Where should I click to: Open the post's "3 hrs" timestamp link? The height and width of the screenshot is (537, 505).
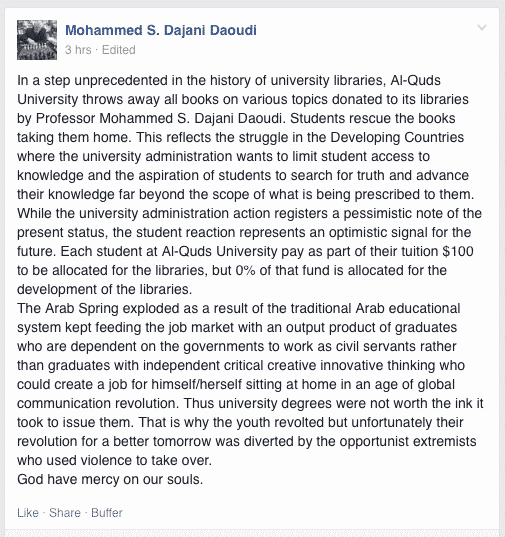pos(78,50)
